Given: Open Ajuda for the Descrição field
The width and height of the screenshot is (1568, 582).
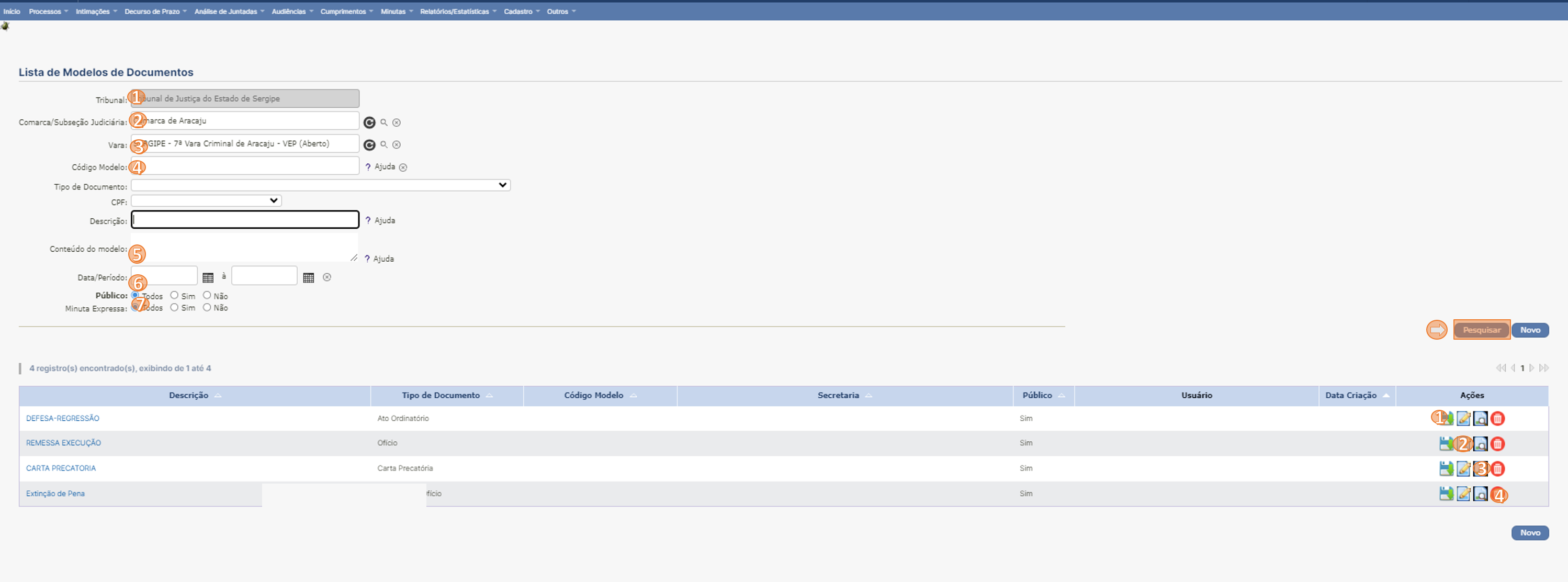Looking at the screenshot, I should pyautogui.click(x=380, y=220).
